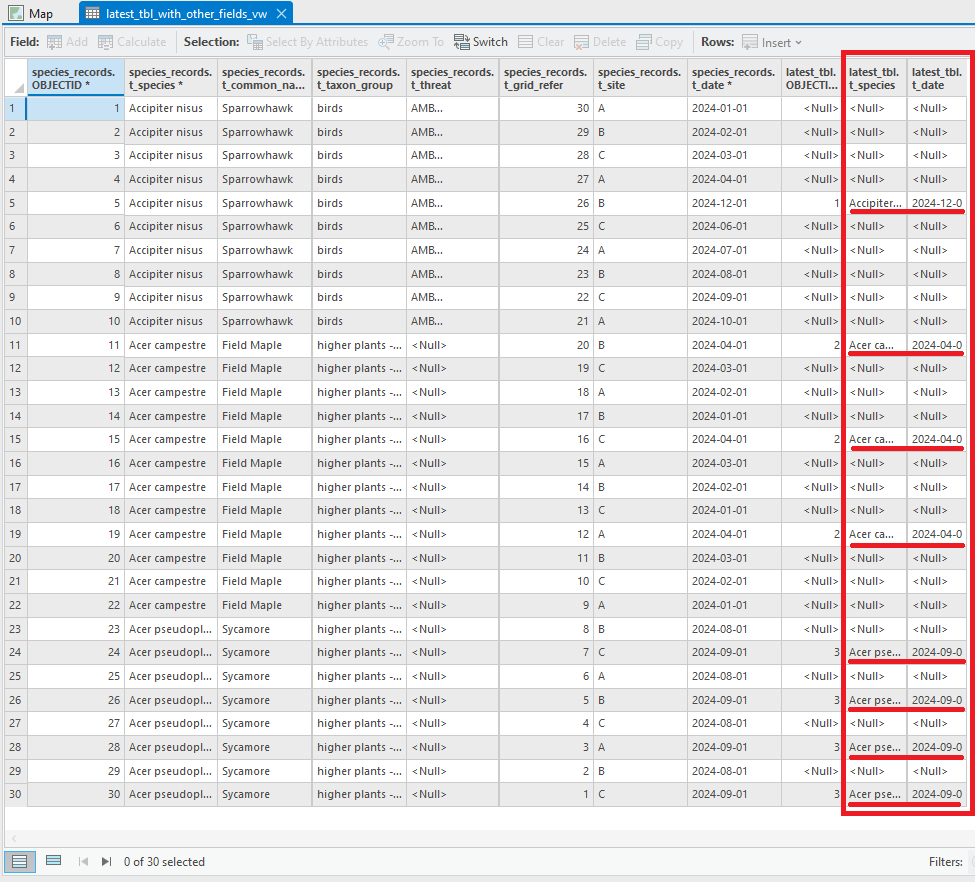Switch the selection
The image size is (975, 882).
[x=480, y=42]
